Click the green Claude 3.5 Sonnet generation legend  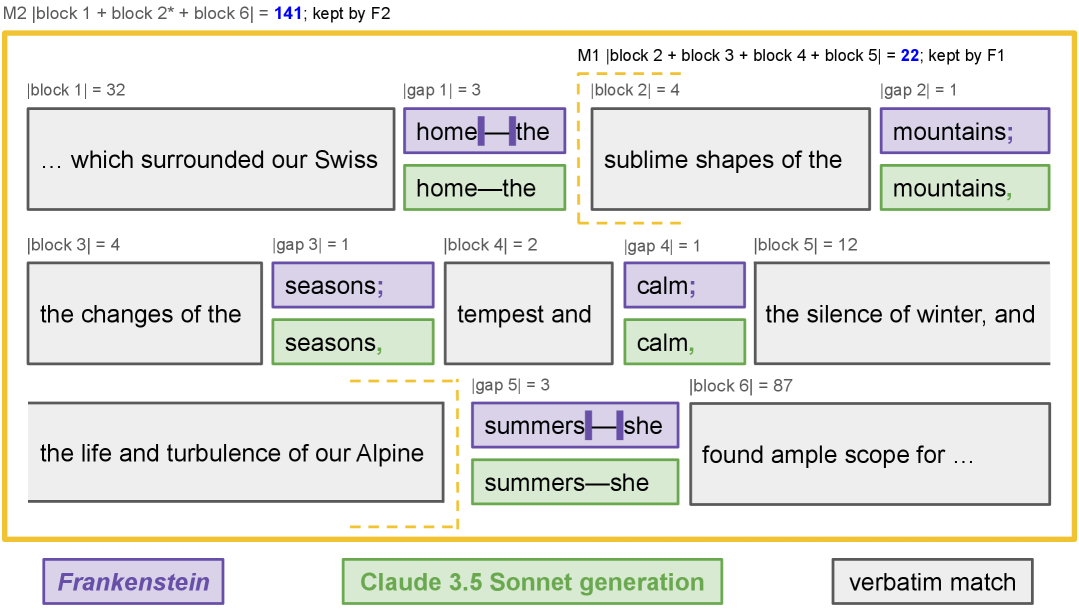coord(532,582)
